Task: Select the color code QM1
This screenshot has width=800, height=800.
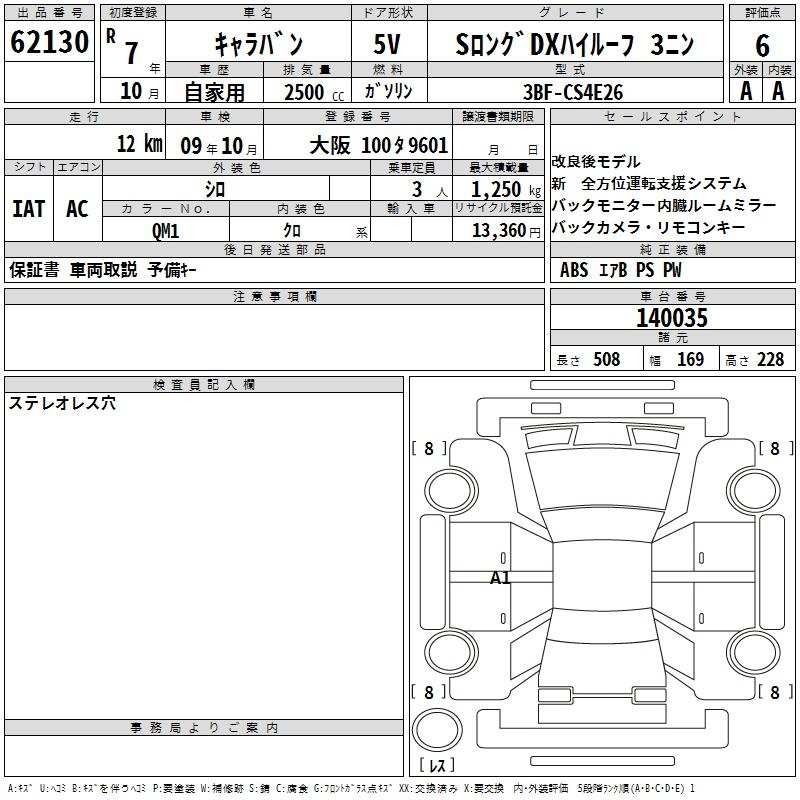Action: click(x=166, y=229)
